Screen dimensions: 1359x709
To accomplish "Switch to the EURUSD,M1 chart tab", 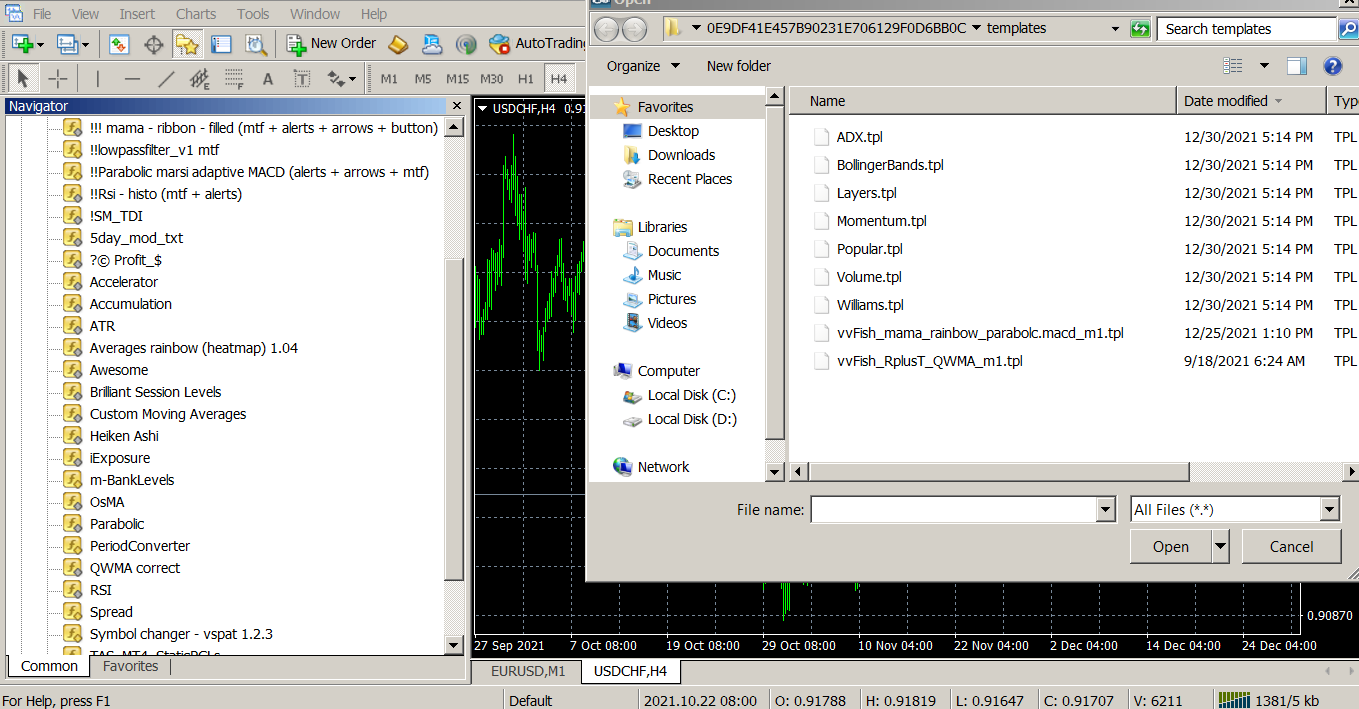I will pyautogui.click(x=527, y=671).
